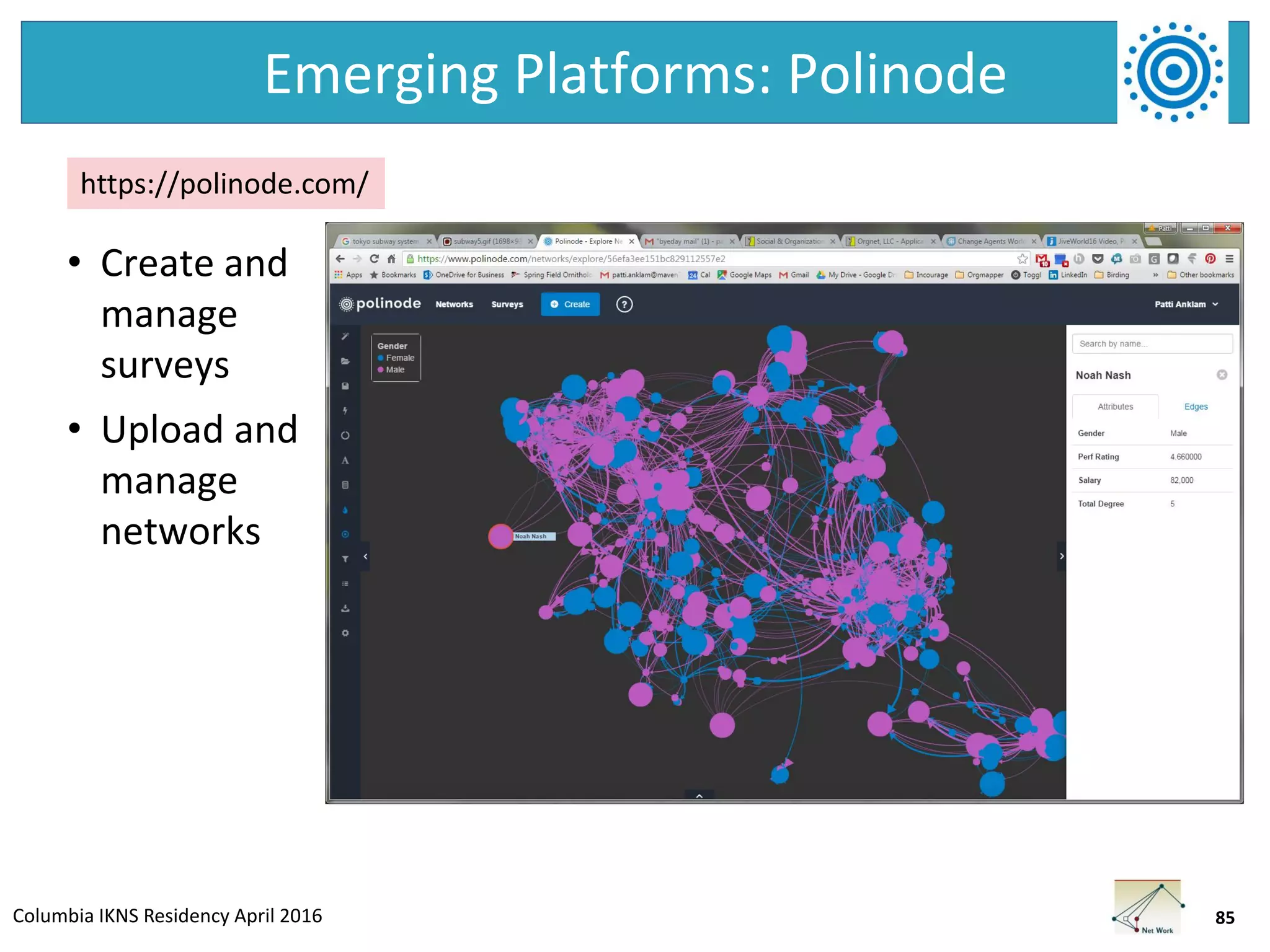Open the Google Maps bookmark
The image size is (1270, 952).
pyautogui.click(x=744, y=275)
